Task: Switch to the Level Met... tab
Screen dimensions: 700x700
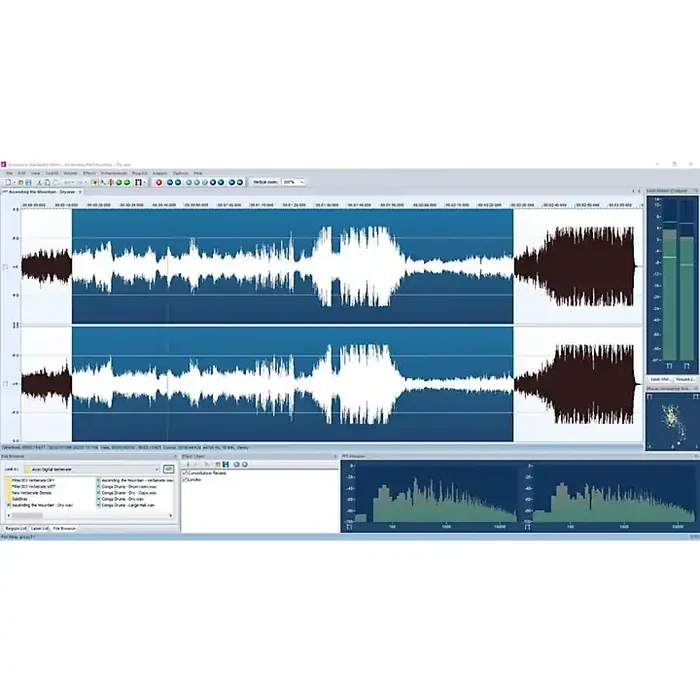Action: coord(660,379)
